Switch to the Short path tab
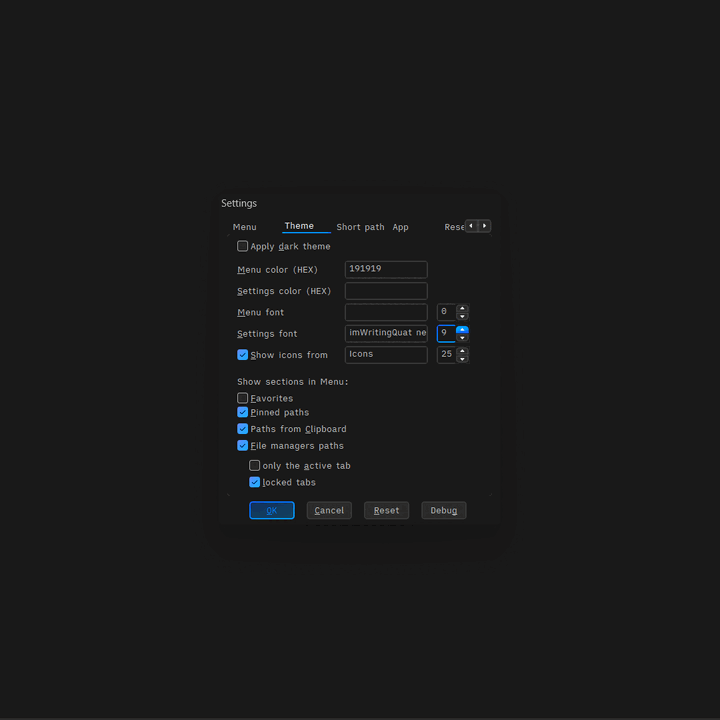The width and height of the screenshot is (720, 720). tap(360, 227)
